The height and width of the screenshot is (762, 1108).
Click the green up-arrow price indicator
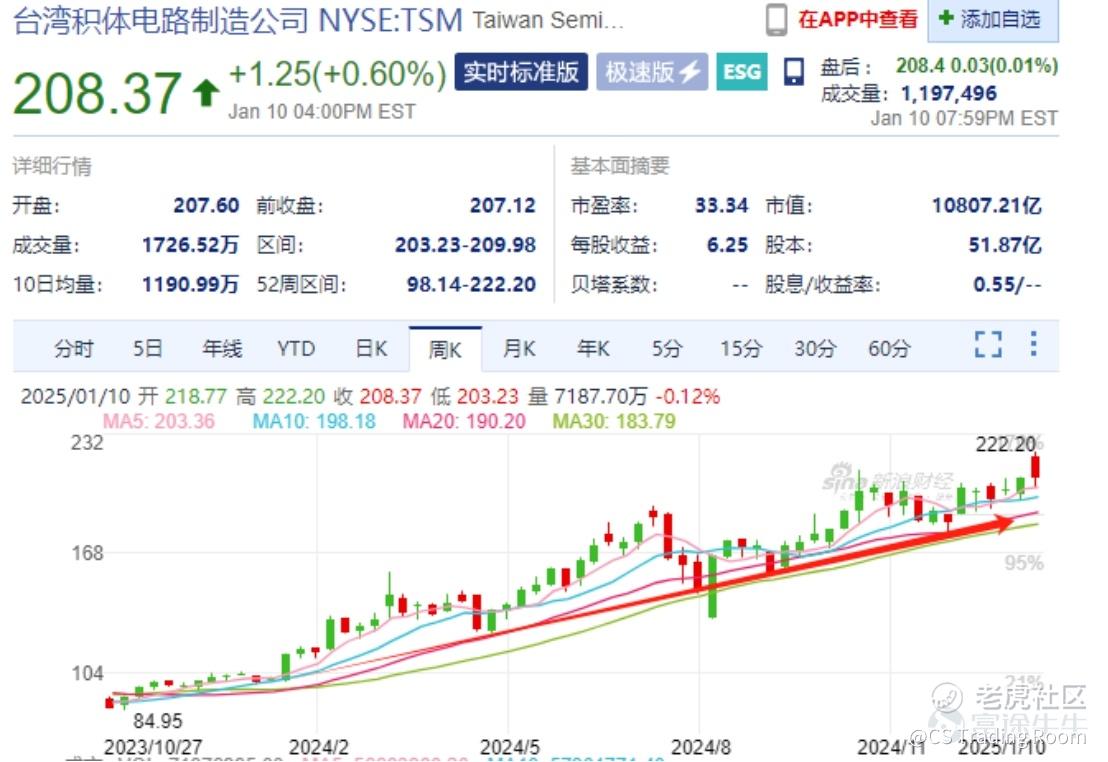pos(206,93)
